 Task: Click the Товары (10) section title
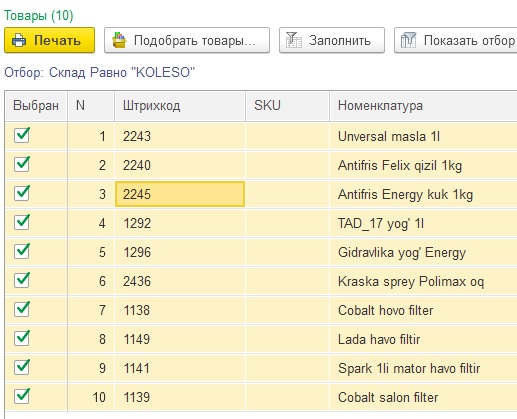38,16
